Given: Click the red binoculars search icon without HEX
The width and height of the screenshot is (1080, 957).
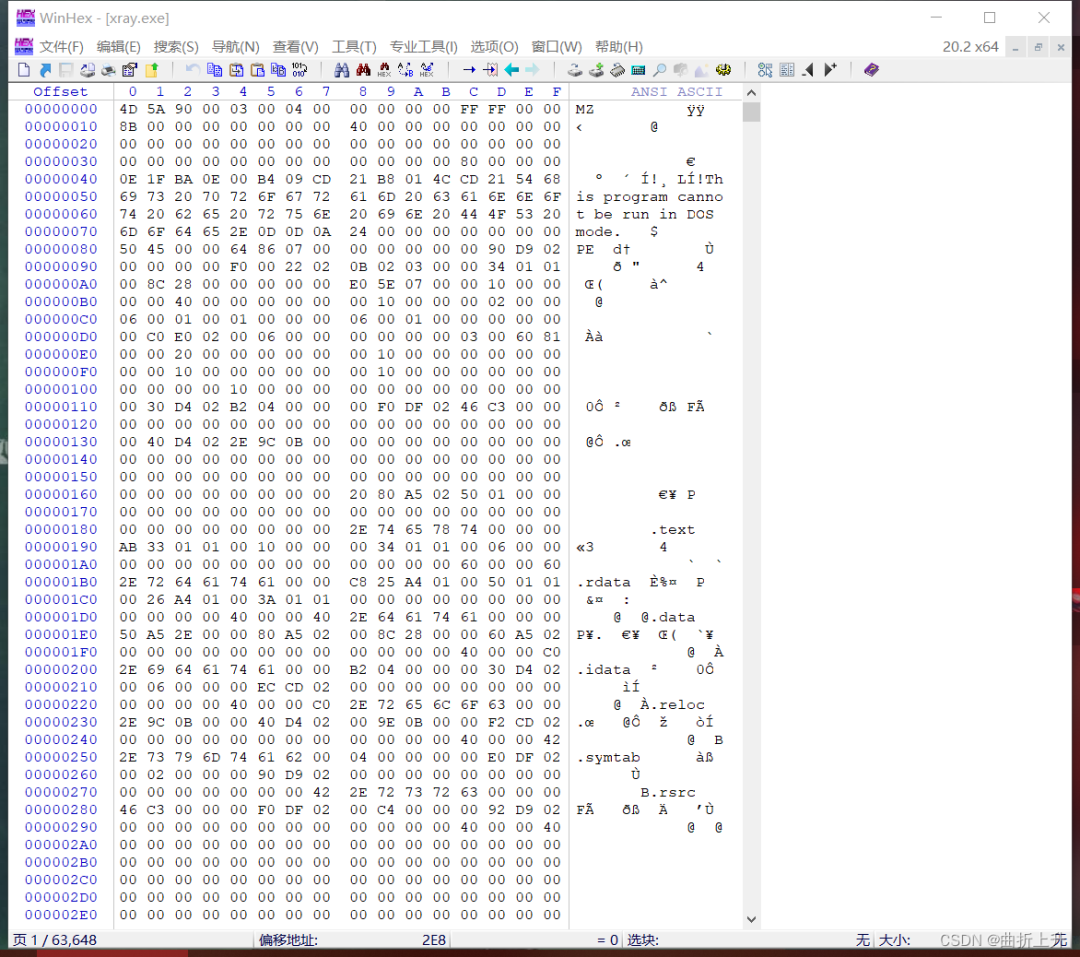Looking at the screenshot, I should point(363,70).
